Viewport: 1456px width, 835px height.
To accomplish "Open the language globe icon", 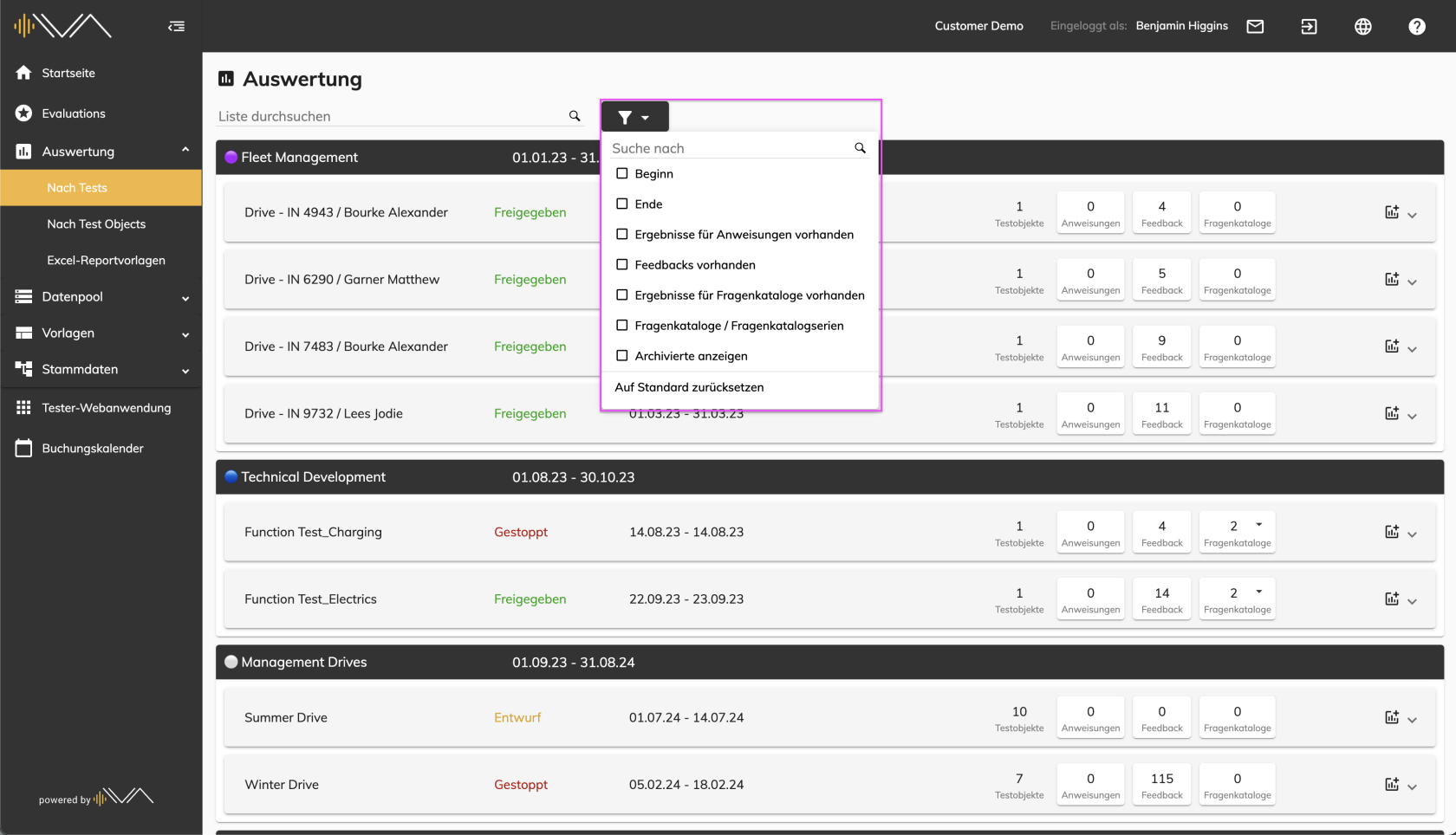I will [x=1363, y=26].
